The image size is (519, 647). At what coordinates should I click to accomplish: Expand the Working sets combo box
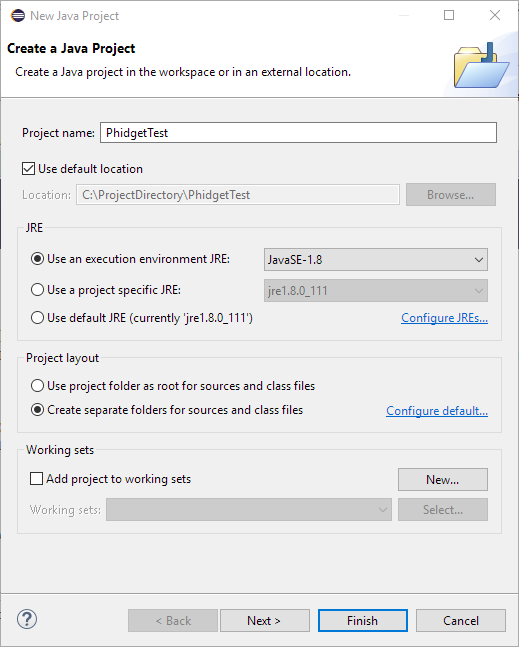(x=249, y=510)
